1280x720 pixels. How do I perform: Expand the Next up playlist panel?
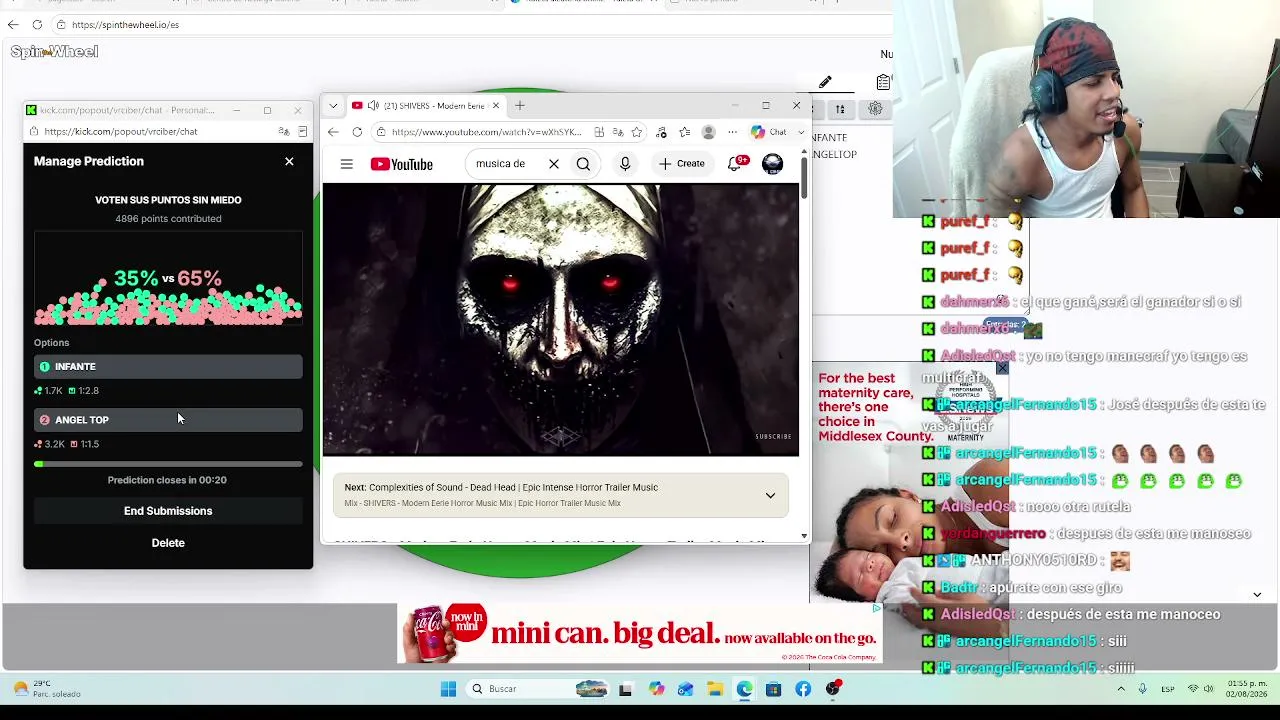click(770, 495)
